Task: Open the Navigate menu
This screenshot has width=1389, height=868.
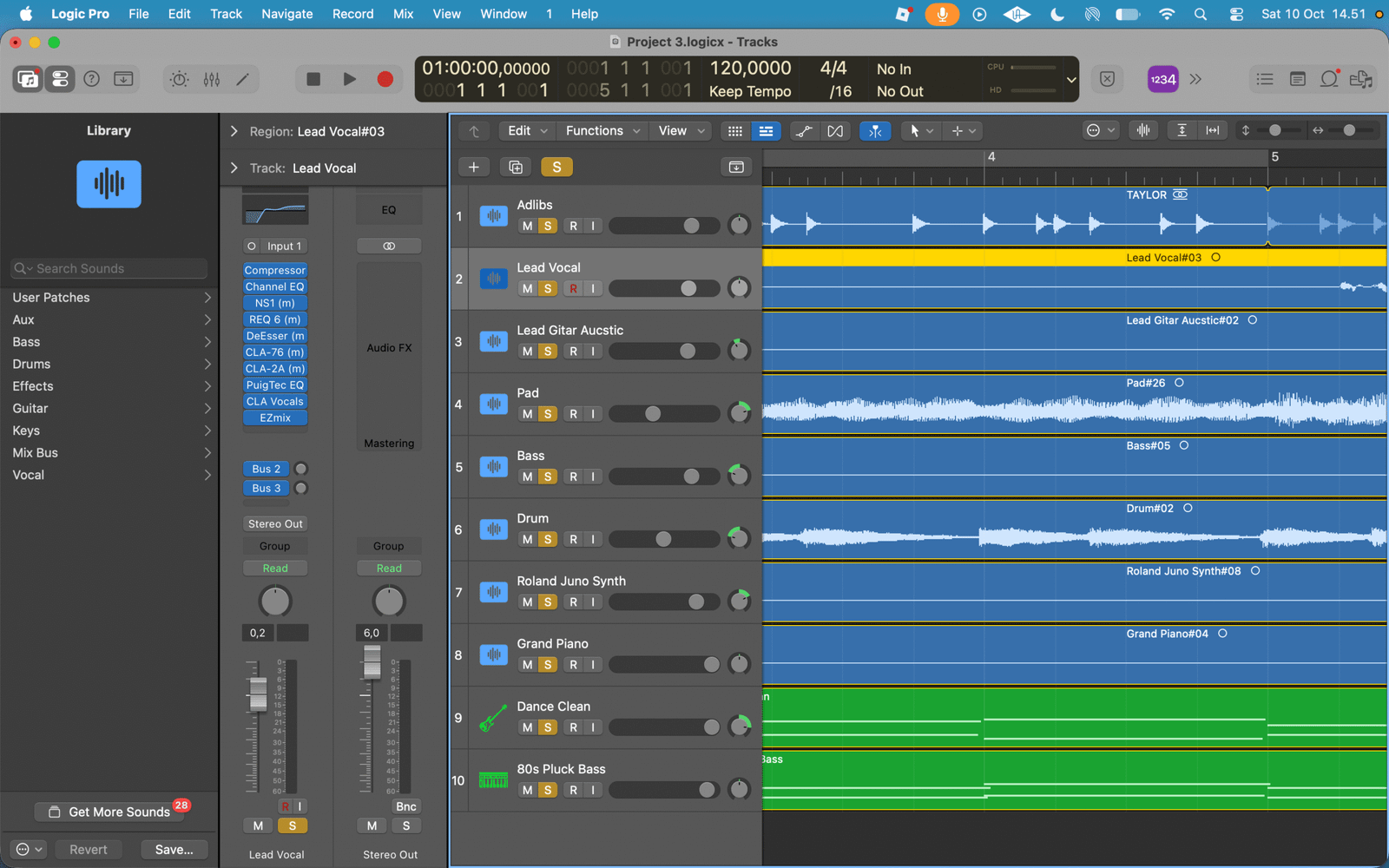Action: pos(287,14)
